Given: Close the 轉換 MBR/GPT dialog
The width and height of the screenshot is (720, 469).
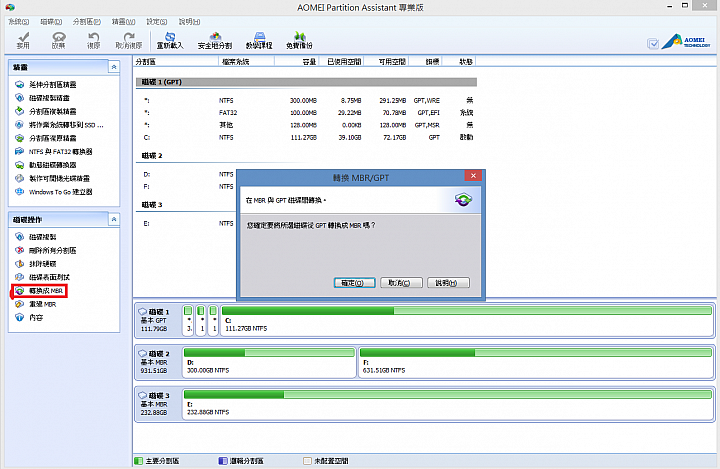Looking at the screenshot, I should coord(473,175).
